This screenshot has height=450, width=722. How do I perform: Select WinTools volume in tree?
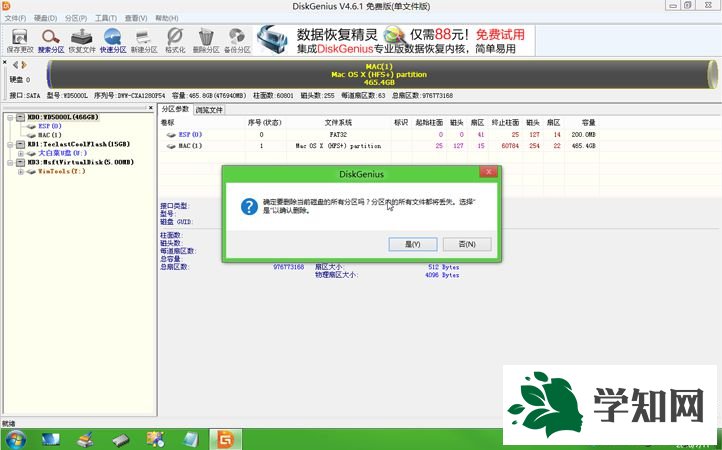point(61,171)
